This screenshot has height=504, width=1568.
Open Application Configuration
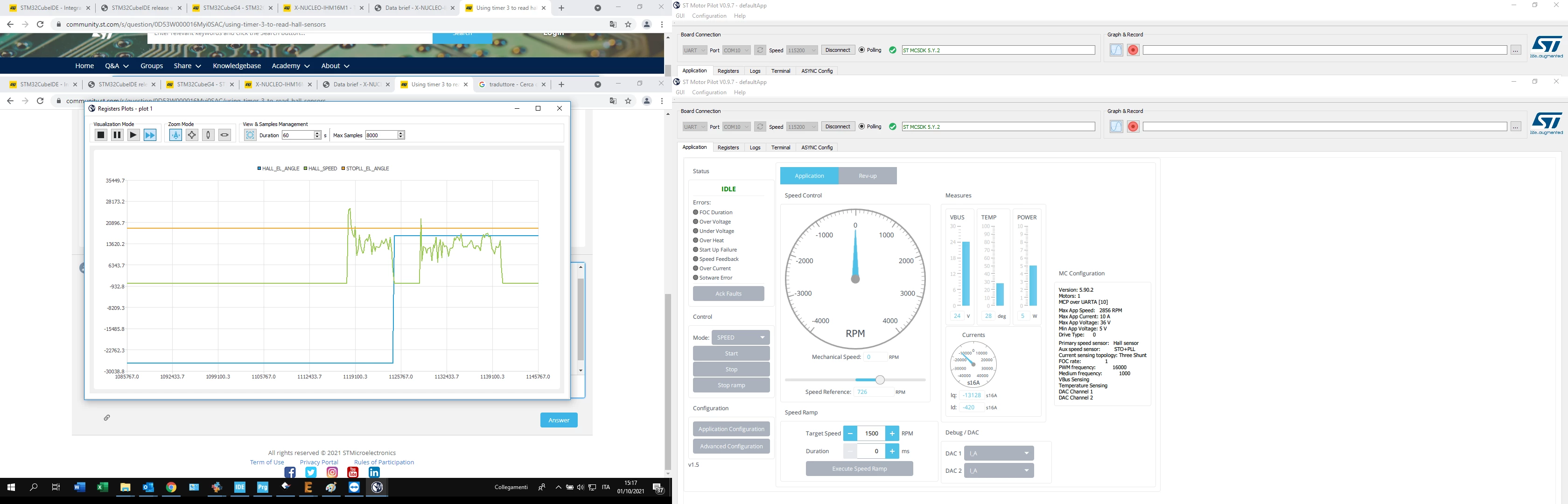point(732,429)
